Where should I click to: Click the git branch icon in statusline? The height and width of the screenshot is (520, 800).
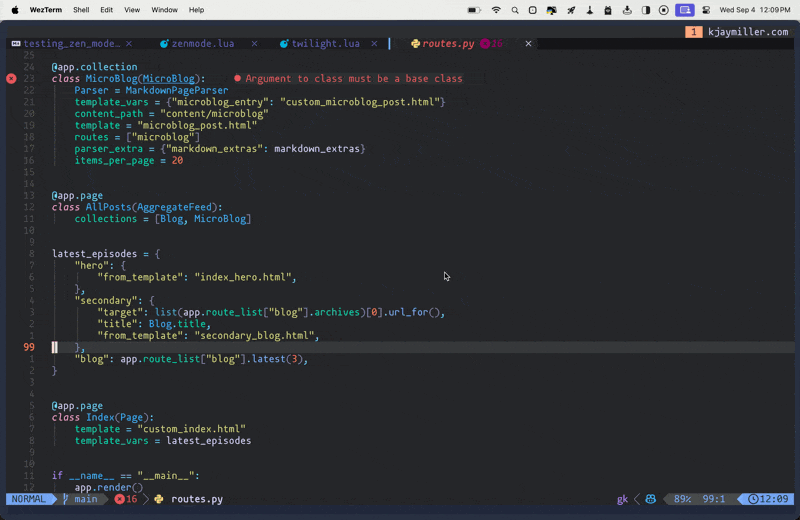point(65,499)
